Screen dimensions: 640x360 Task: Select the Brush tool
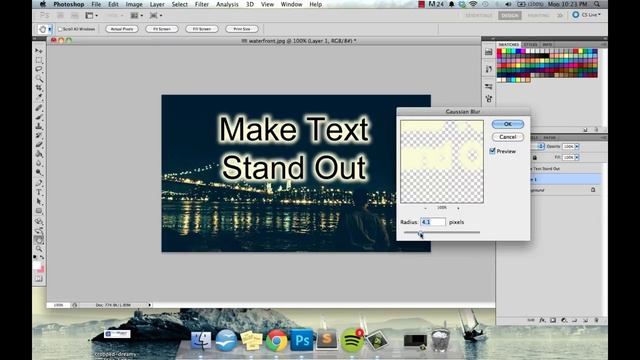39,117
